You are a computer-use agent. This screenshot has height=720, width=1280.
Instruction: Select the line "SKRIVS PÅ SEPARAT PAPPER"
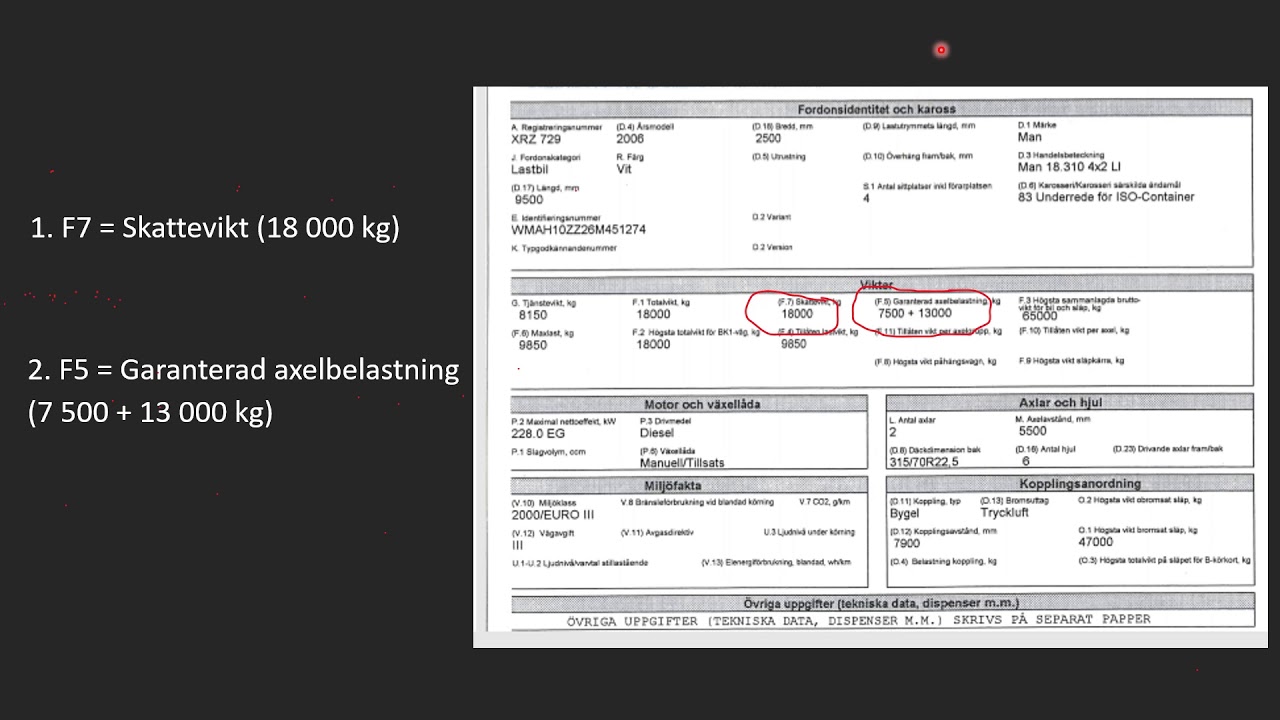point(1051,619)
